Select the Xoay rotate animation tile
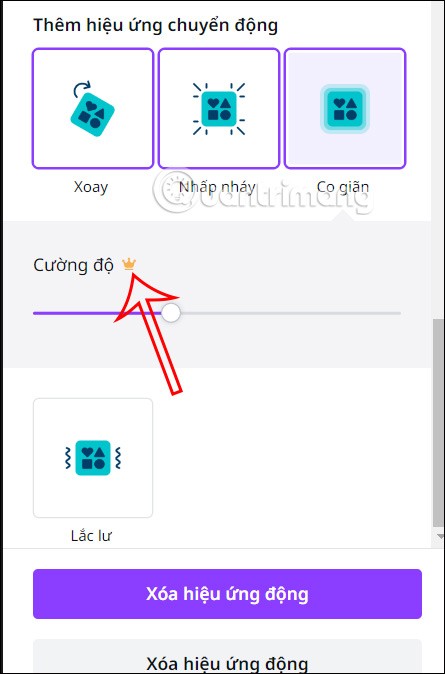Screen dimensions: 445x674 pos(93,108)
